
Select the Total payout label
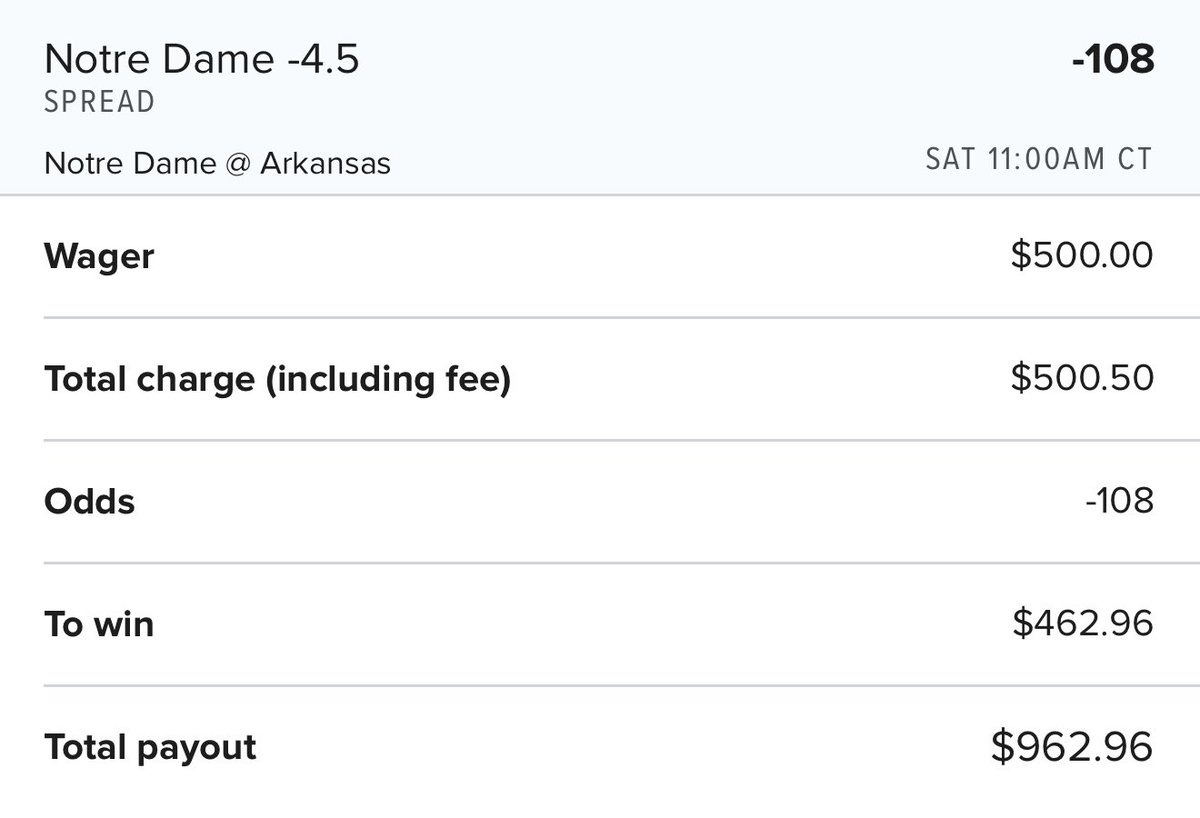(x=151, y=747)
